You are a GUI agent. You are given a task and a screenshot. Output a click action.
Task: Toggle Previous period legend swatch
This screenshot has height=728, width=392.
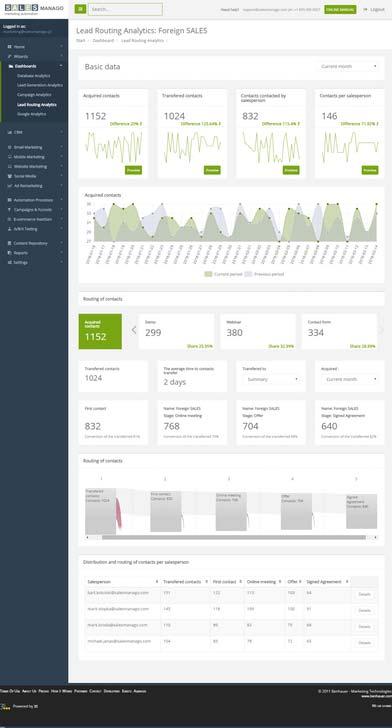(248, 274)
